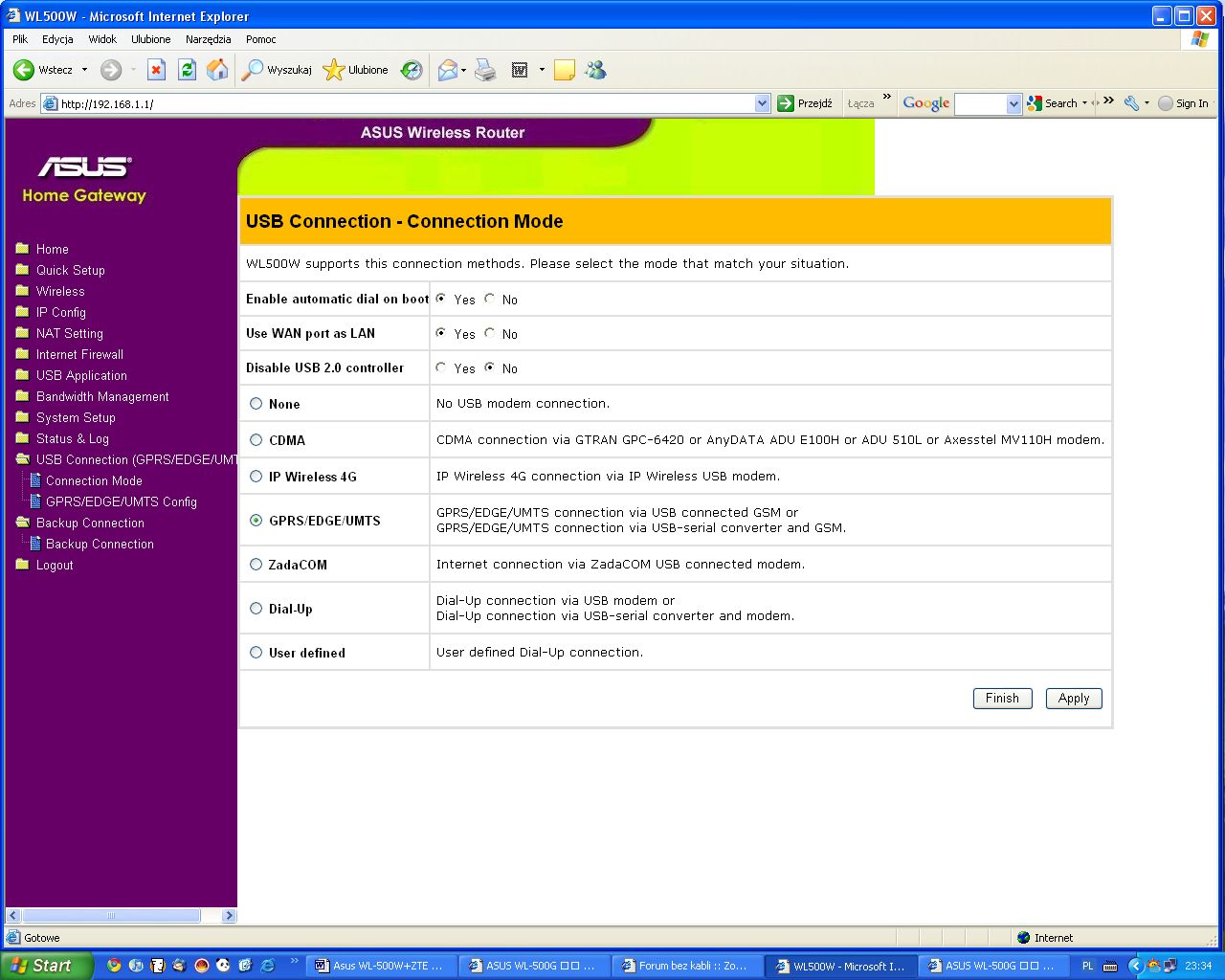This screenshot has width=1225, height=980.
Task: Open the mail button dropdown arrow
Action: [463, 70]
